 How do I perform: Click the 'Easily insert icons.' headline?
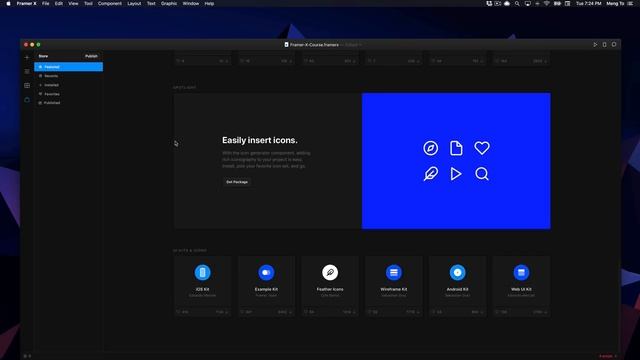pyautogui.click(x=260, y=140)
